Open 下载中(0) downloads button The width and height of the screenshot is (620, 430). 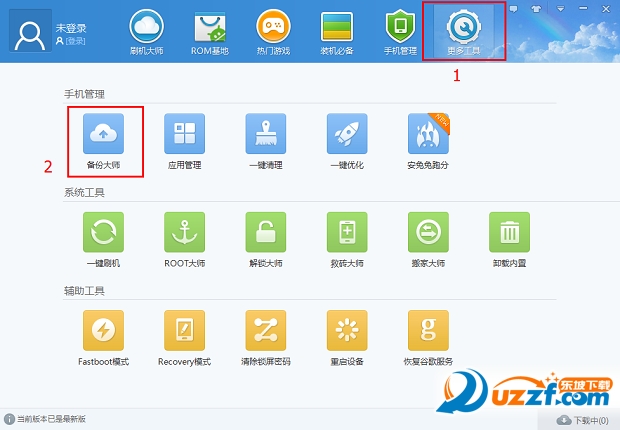pos(582,420)
